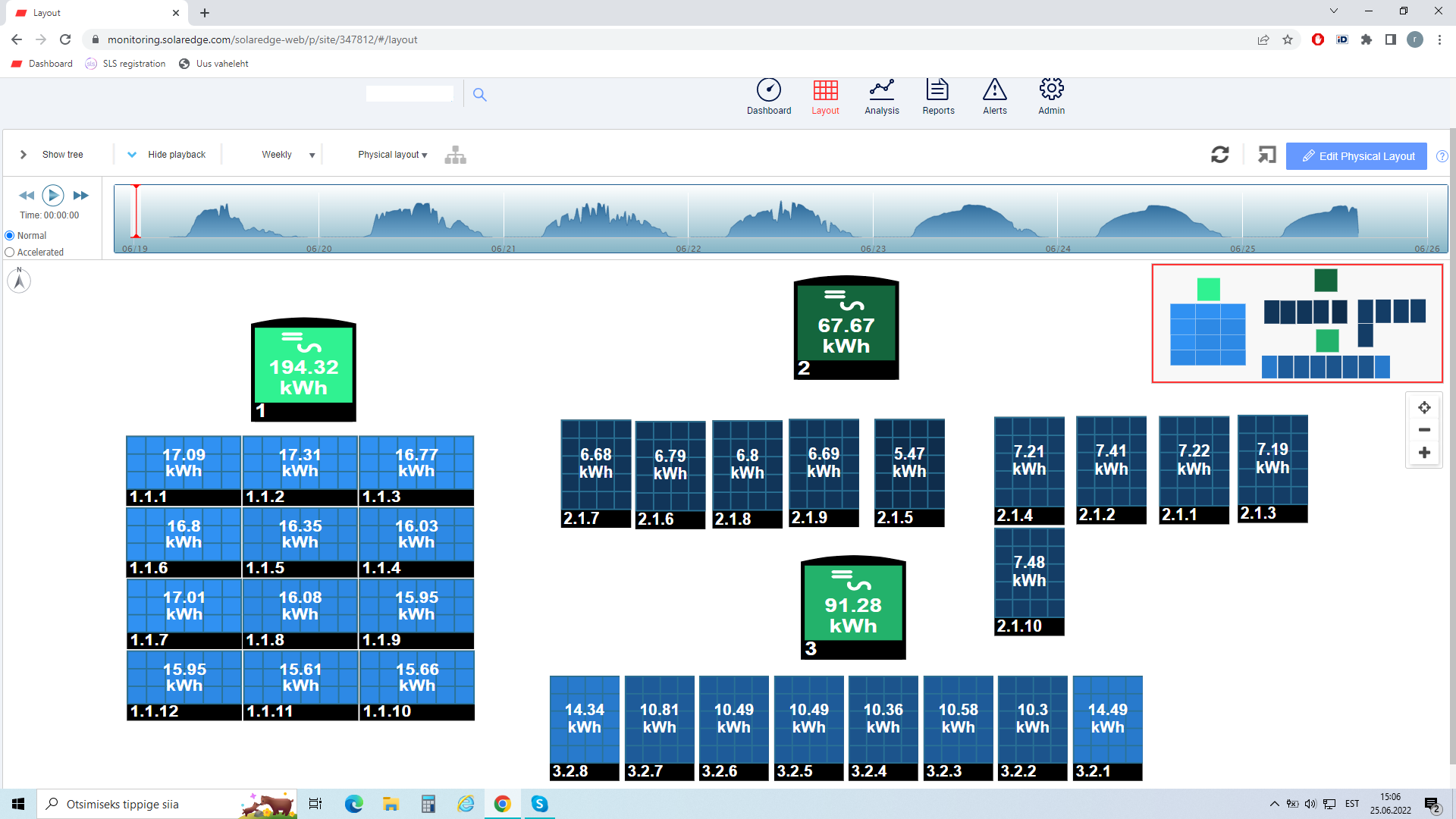Viewport: 1456px width, 819px height.
Task: Click the Edit Physical Layout button
Action: point(1356,156)
